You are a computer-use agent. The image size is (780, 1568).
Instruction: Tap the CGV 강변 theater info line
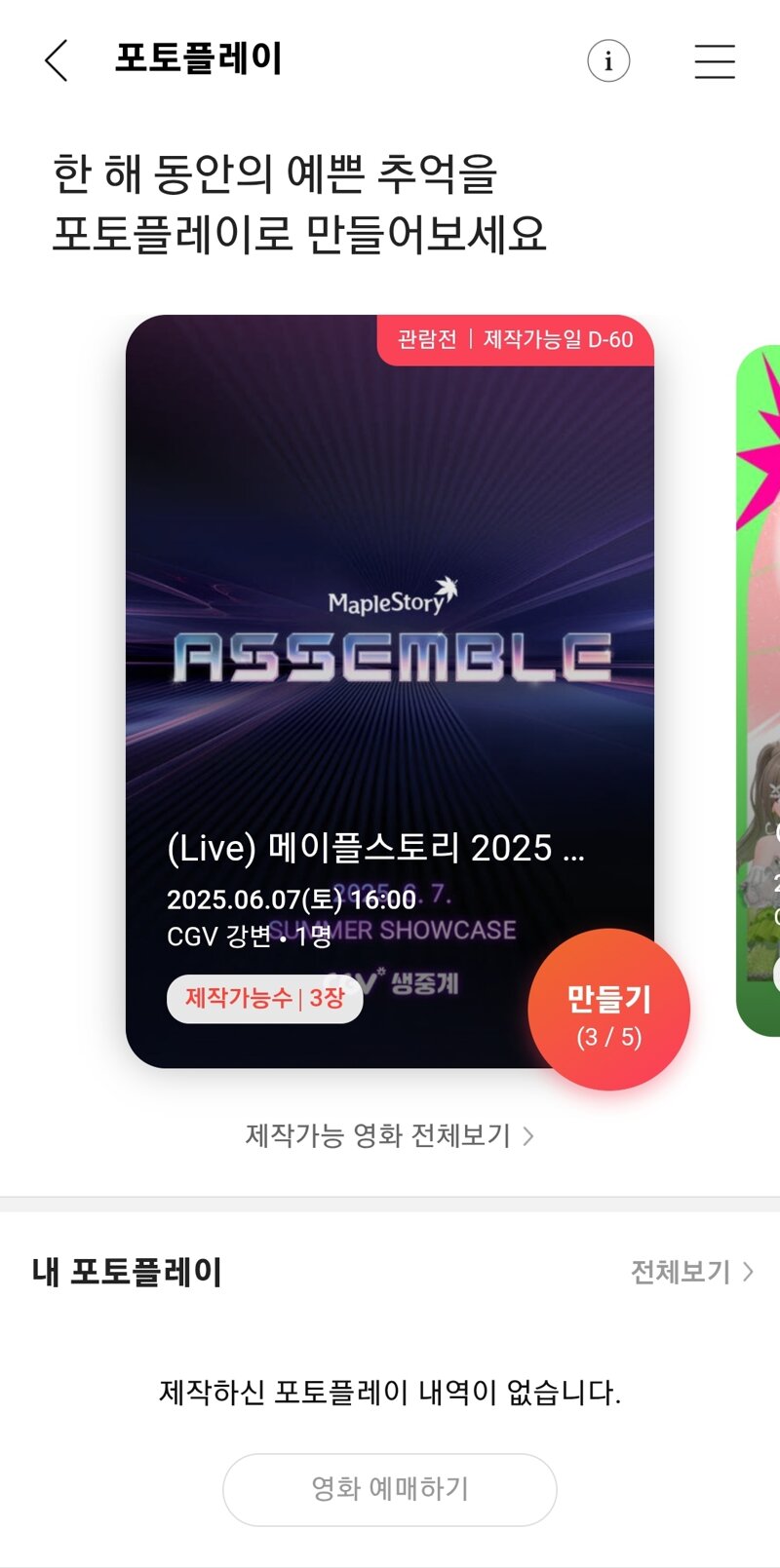click(x=250, y=937)
